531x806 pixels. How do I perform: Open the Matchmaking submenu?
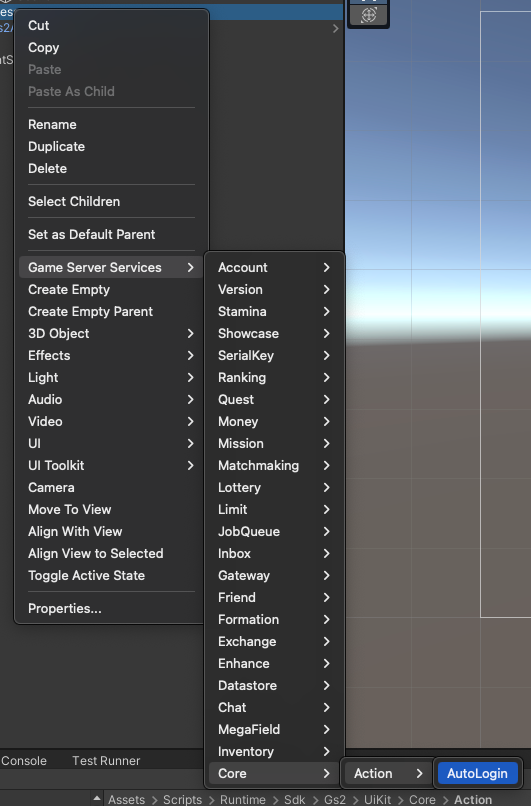coord(274,465)
